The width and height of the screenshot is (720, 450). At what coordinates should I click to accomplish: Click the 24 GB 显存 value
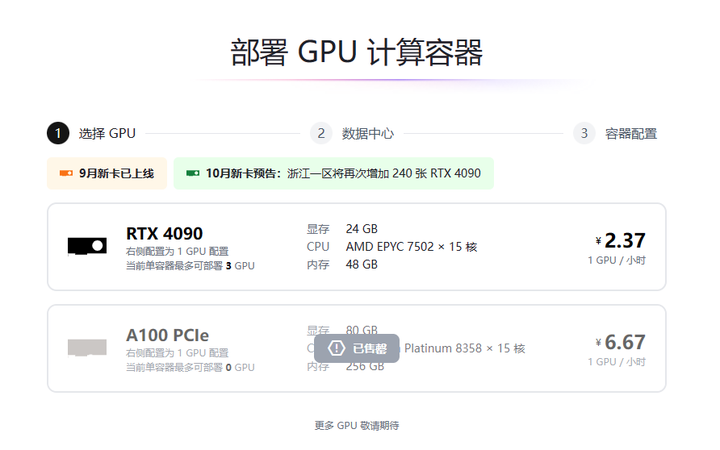pyautogui.click(x=362, y=229)
